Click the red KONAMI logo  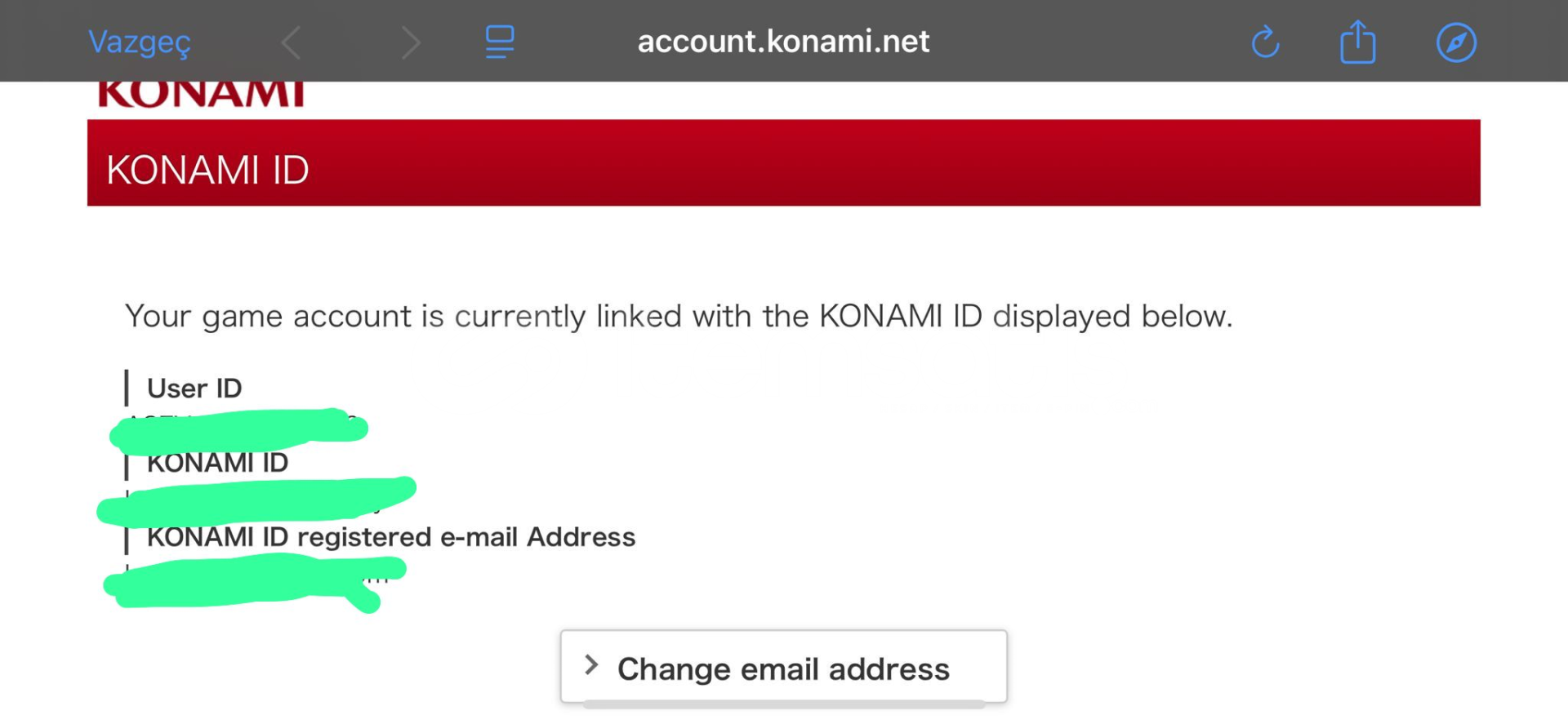click(x=201, y=94)
